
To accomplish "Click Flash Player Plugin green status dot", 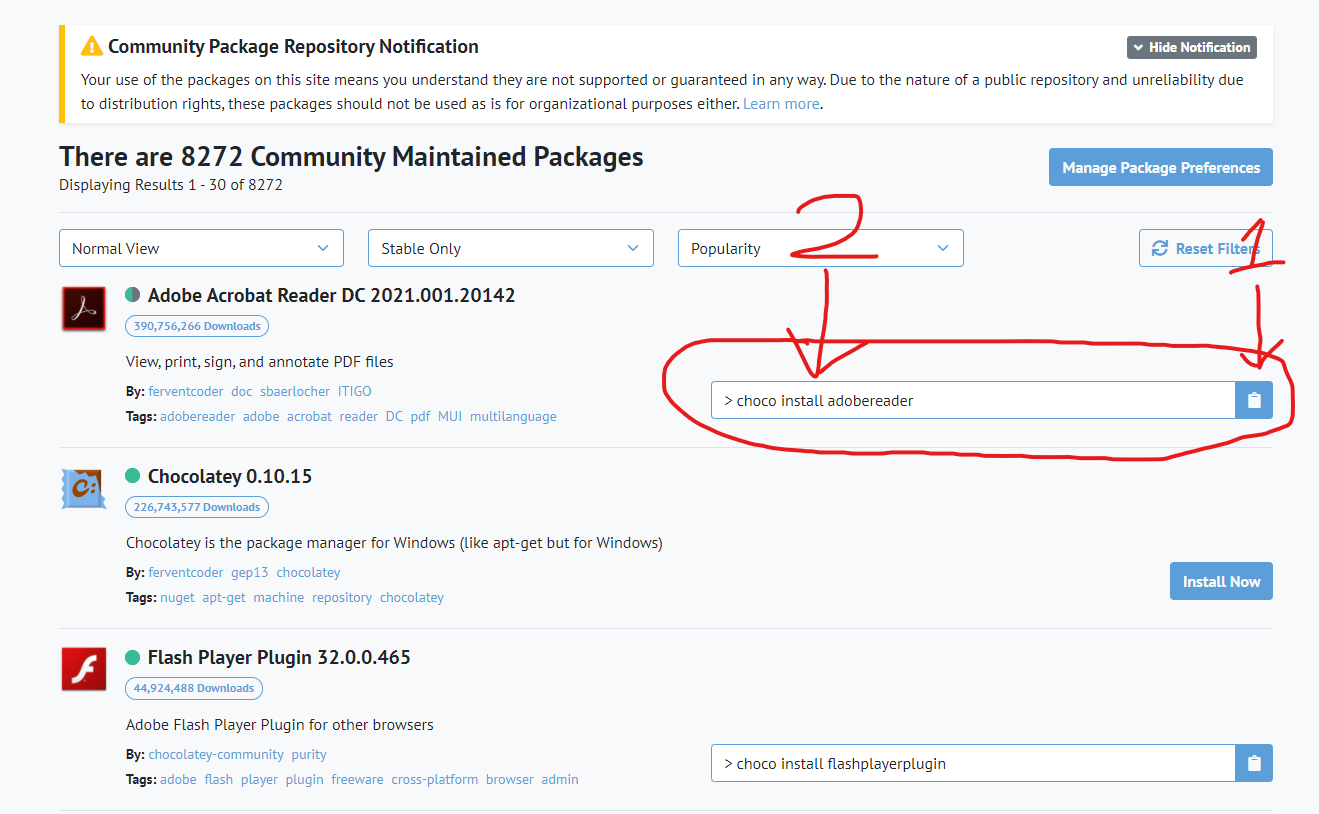I will pos(132,657).
